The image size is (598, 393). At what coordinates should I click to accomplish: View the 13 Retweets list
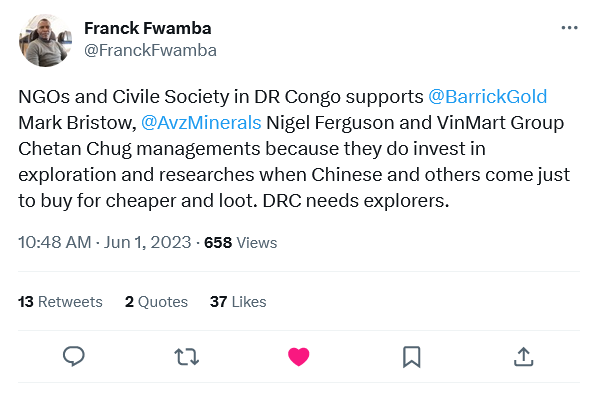coord(60,302)
